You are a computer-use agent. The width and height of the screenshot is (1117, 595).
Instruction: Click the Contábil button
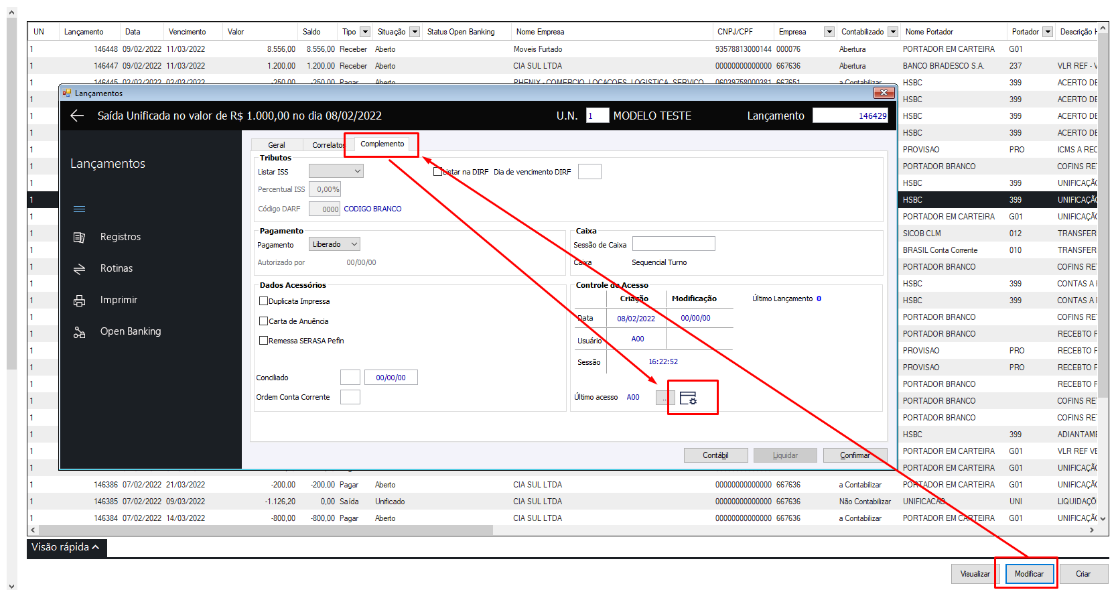[715, 455]
